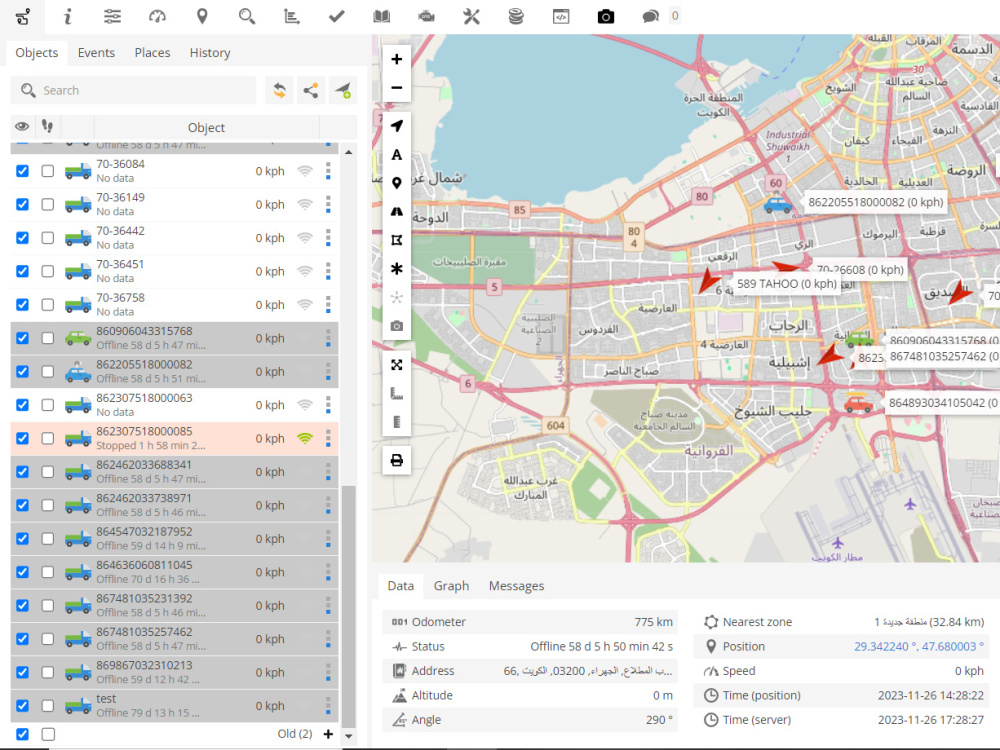Enable follow checkbox for 70-36149
The image size is (1000, 750).
pyautogui.click(x=48, y=205)
